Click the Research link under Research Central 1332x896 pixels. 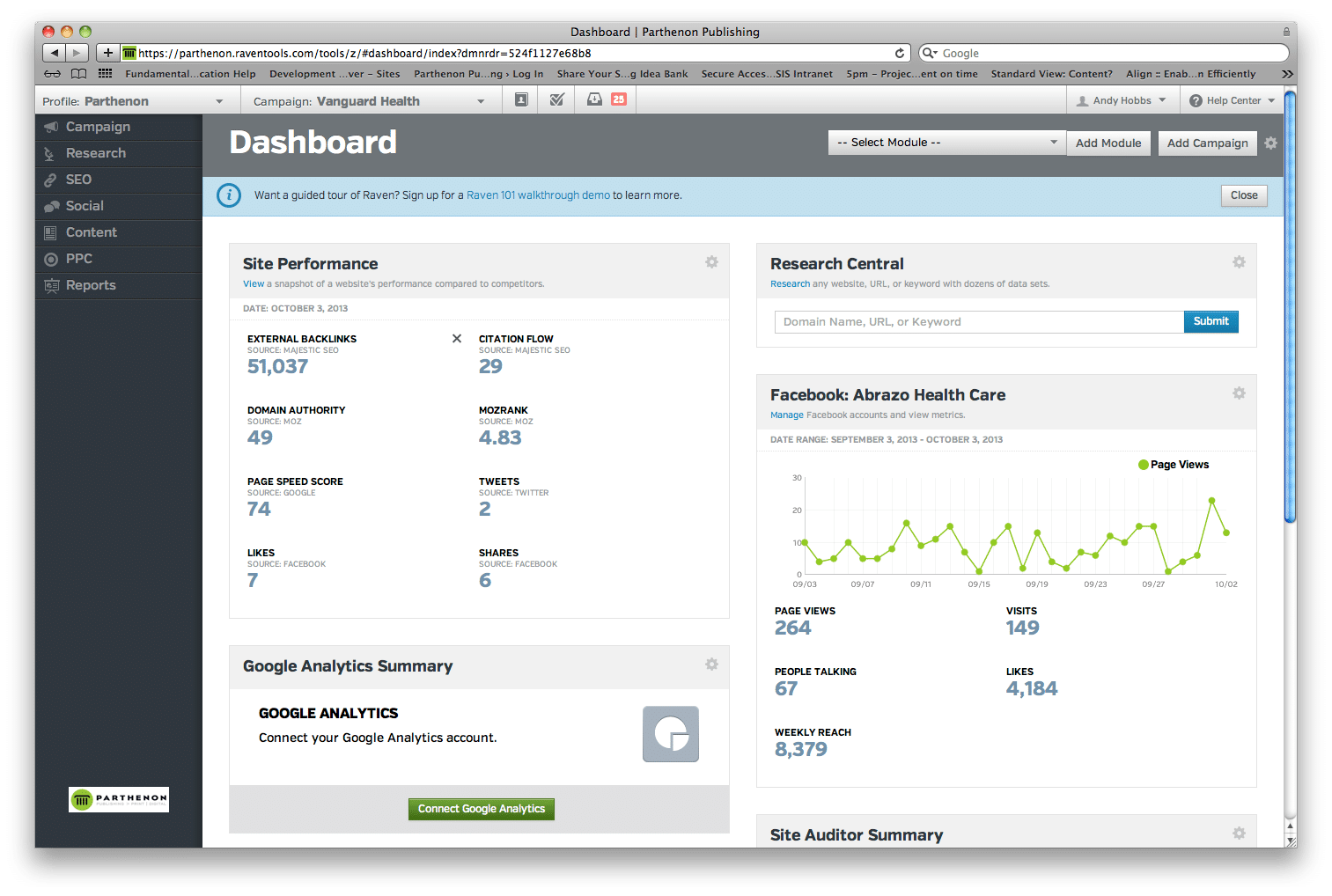coord(790,283)
